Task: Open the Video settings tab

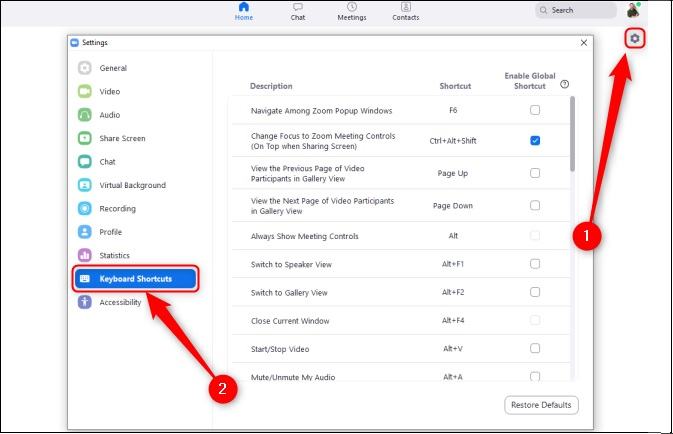Action: [x=136, y=91]
